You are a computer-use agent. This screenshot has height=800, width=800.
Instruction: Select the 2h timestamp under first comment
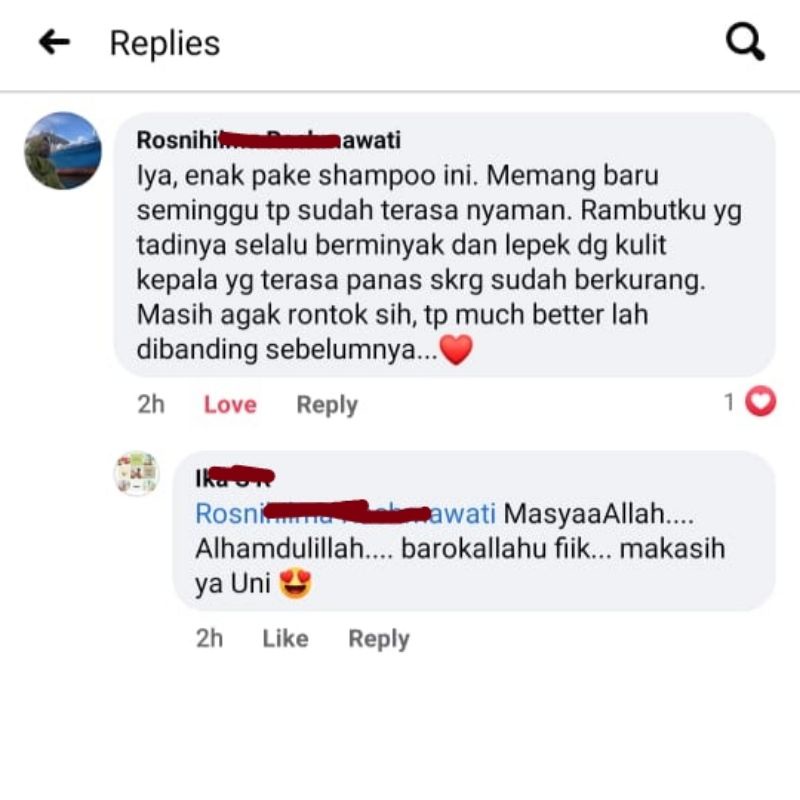[151, 405]
